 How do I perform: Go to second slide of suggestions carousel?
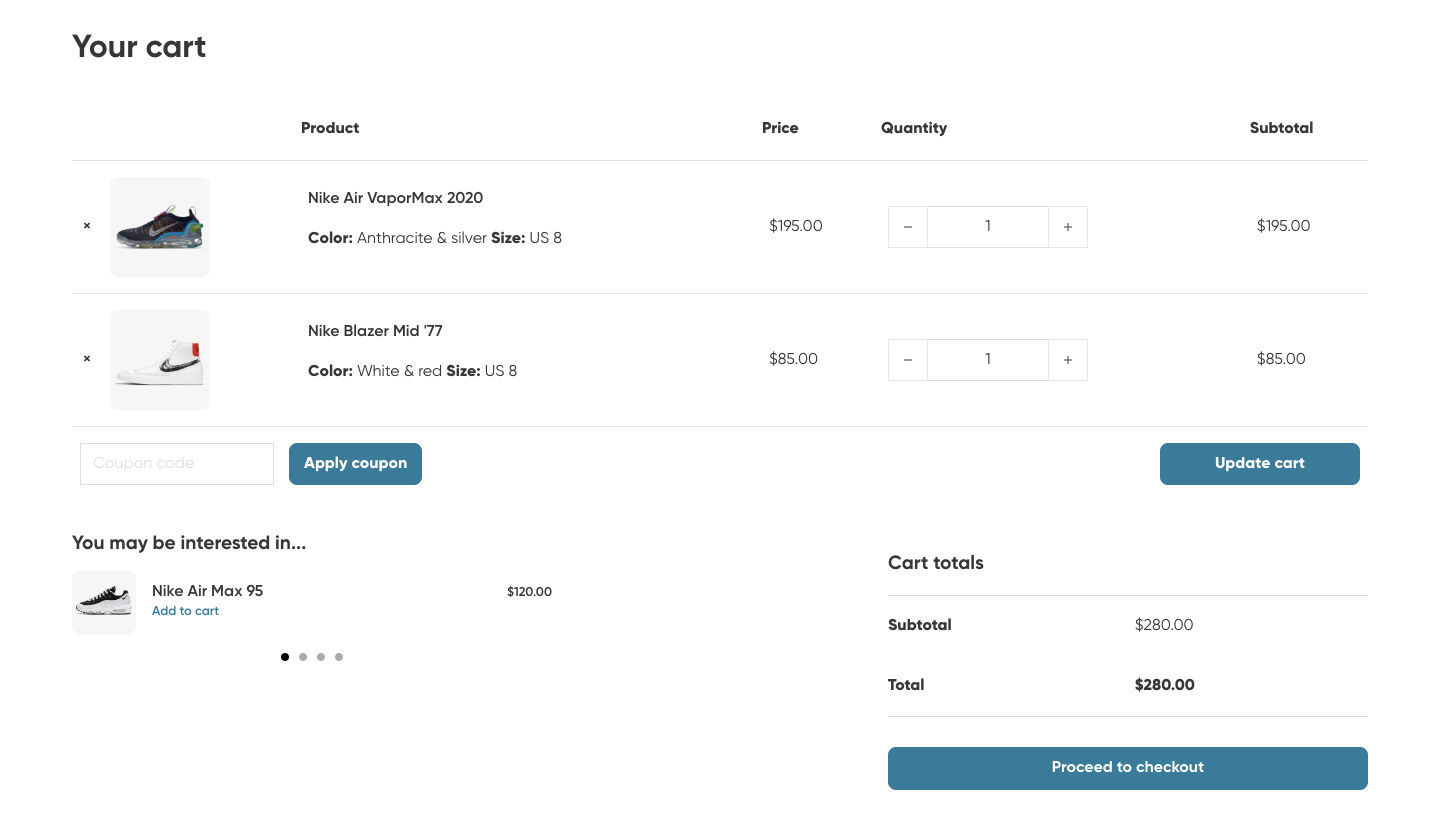(303, 657)
